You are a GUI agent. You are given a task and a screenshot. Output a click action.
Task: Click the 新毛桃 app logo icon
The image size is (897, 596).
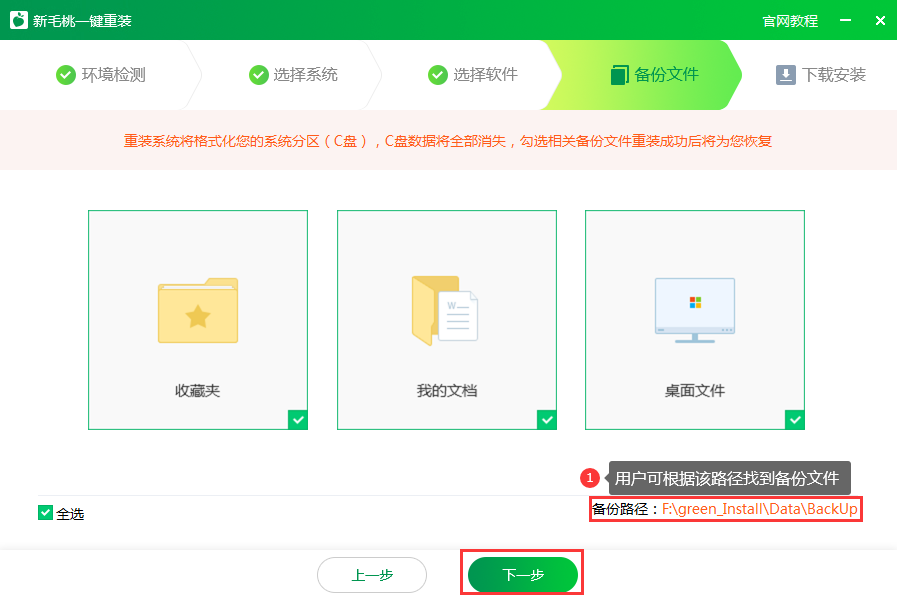18,20
